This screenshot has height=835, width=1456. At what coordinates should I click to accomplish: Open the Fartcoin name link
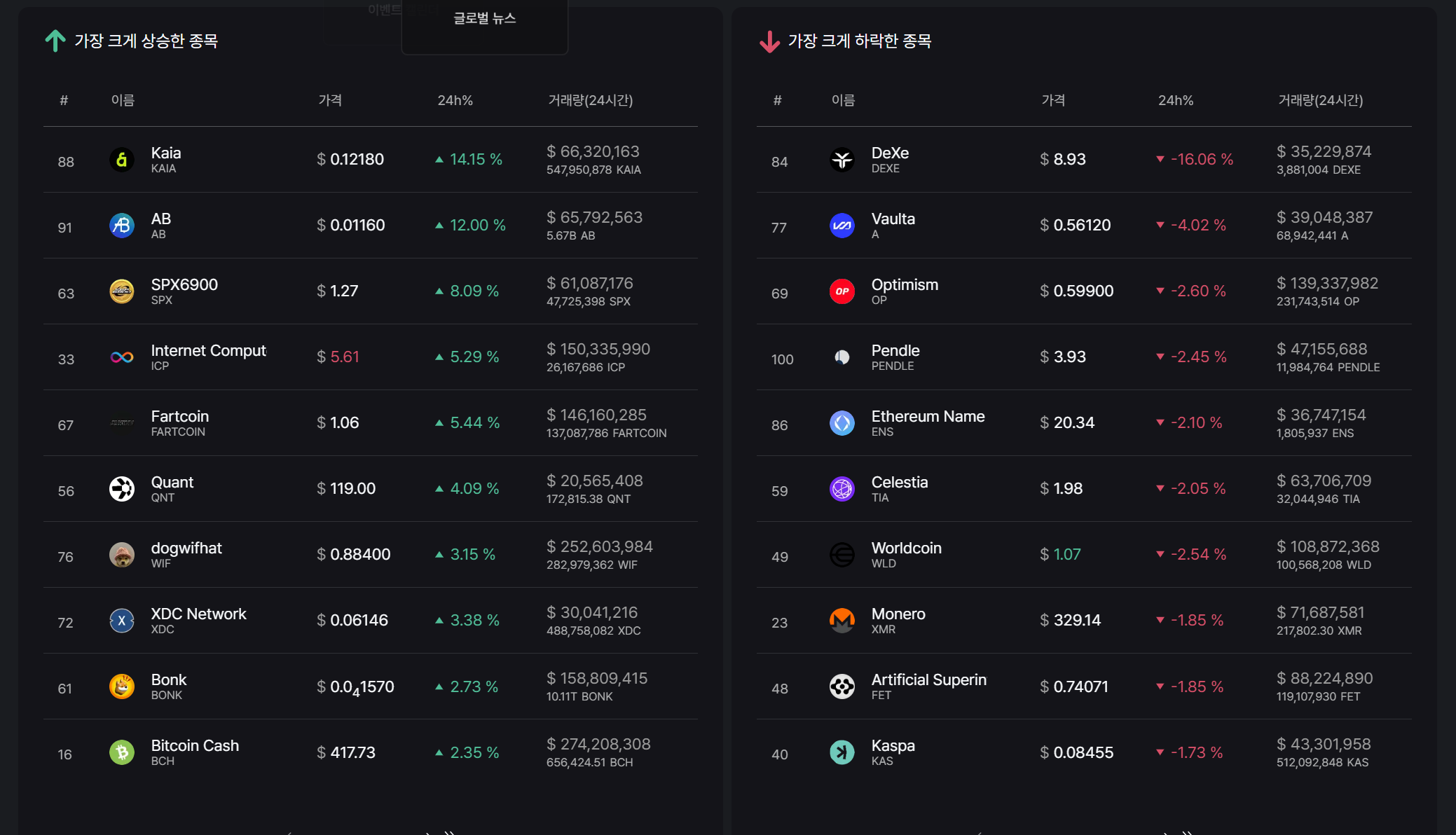click(180, 416)
